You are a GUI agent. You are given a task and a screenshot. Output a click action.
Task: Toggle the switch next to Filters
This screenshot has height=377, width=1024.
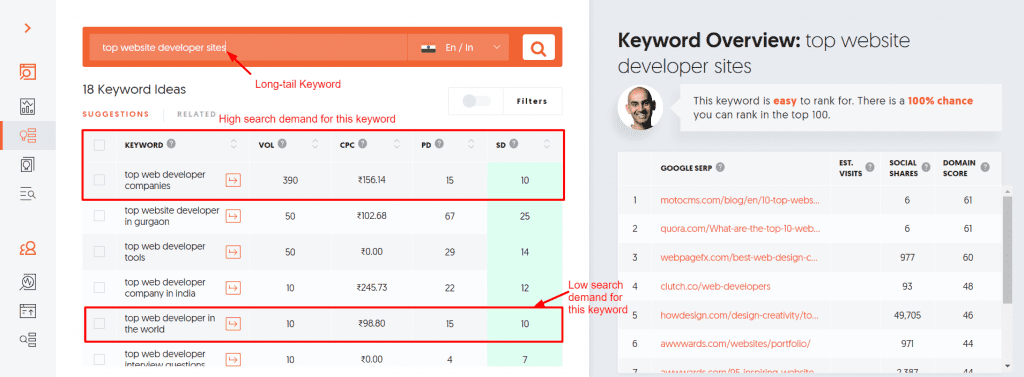[x=475, y=101]
